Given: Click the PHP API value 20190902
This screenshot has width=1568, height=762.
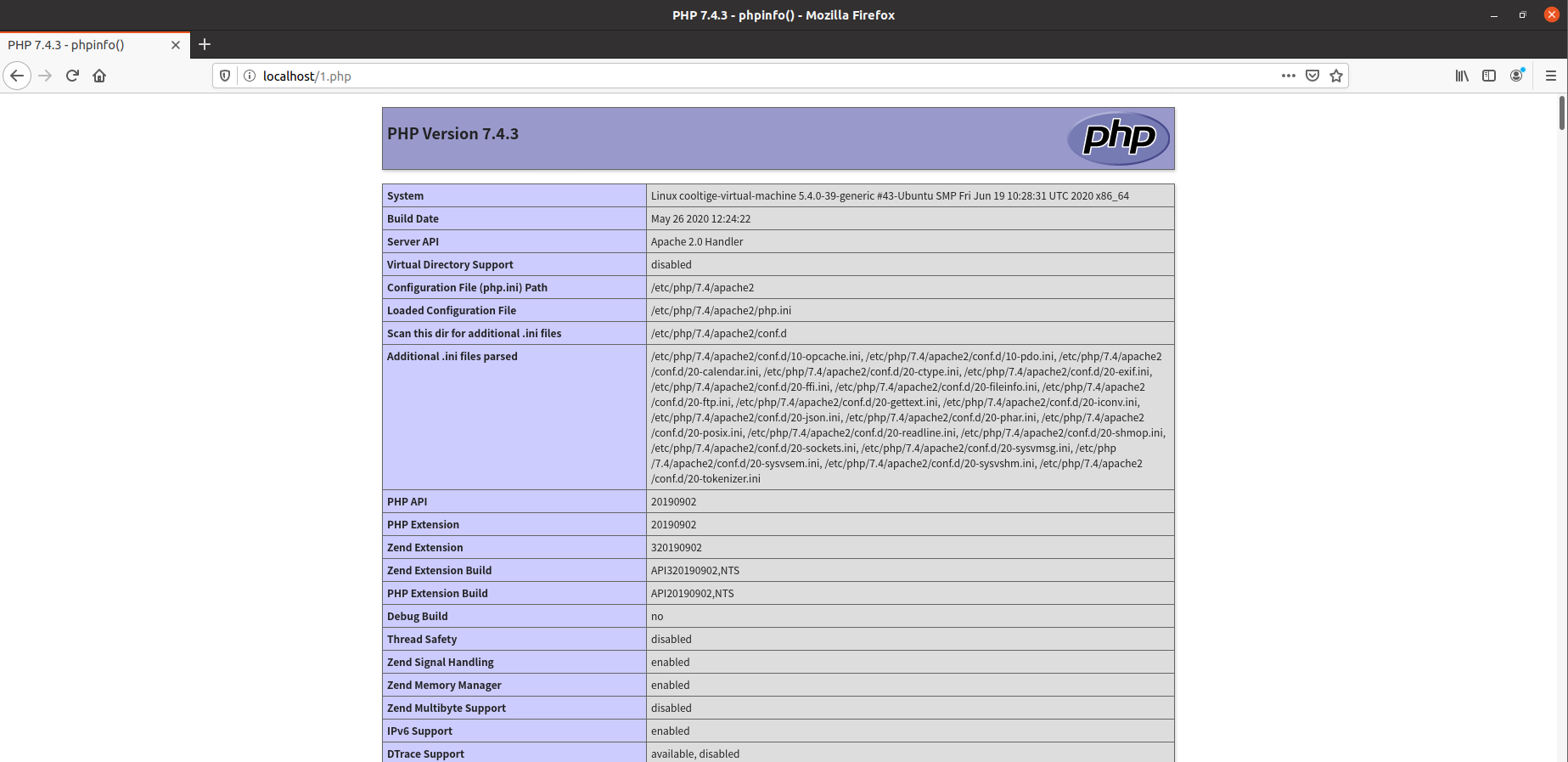Looking at the screenshot, I should pyautogui.click(x=673, y=501).
